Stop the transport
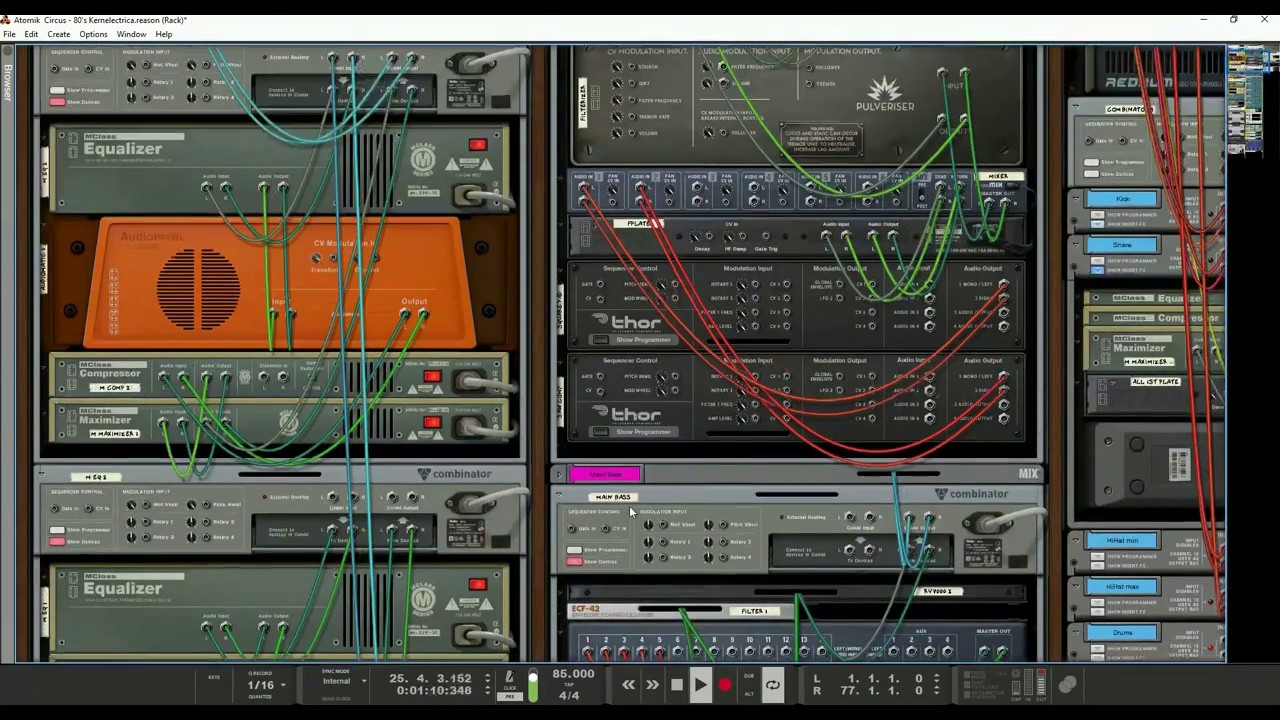Screen dimensions: 1280x720 [677, 685]
